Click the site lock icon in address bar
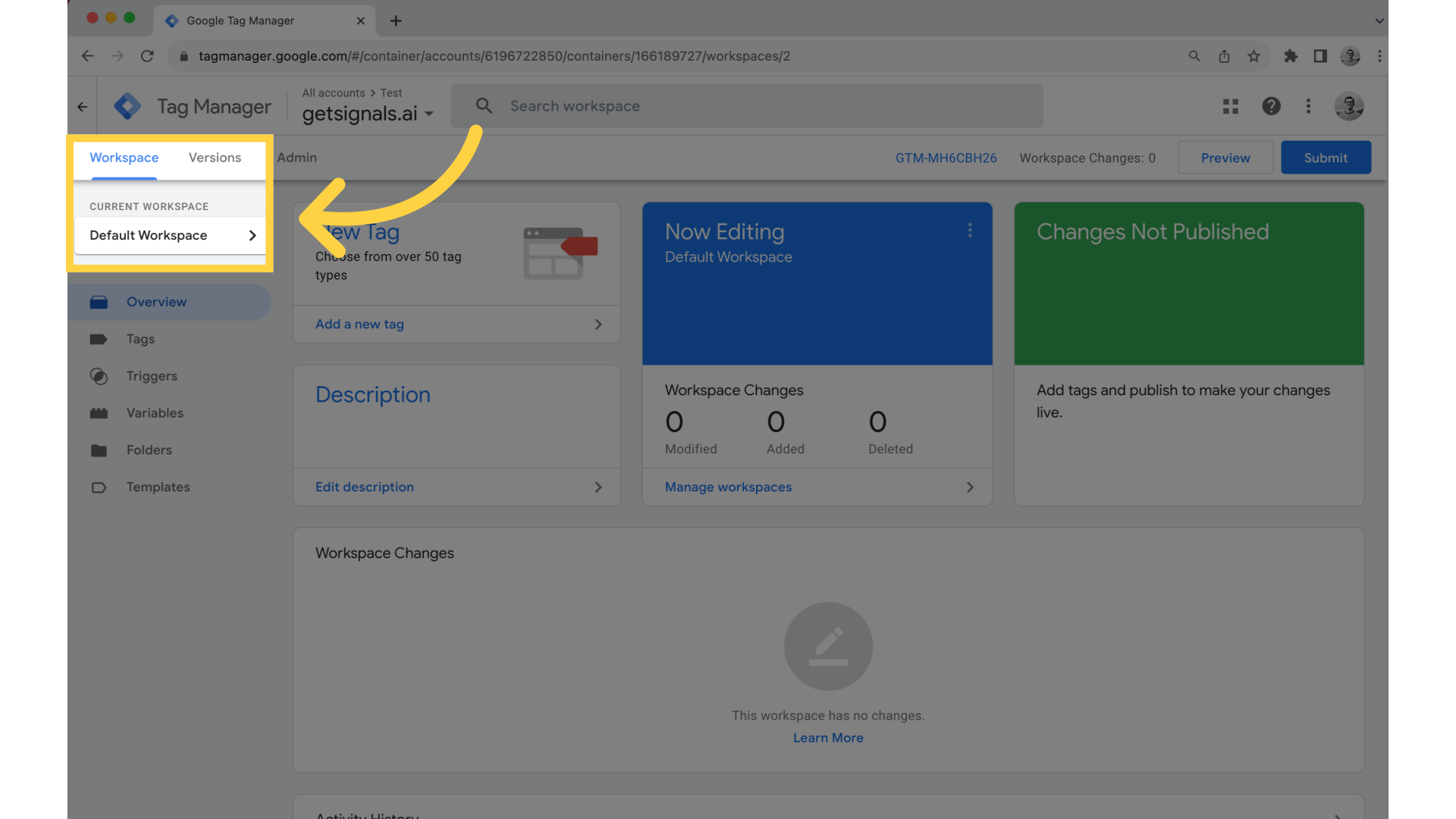This screenshot has width=1456, height=819. point(184,56)
